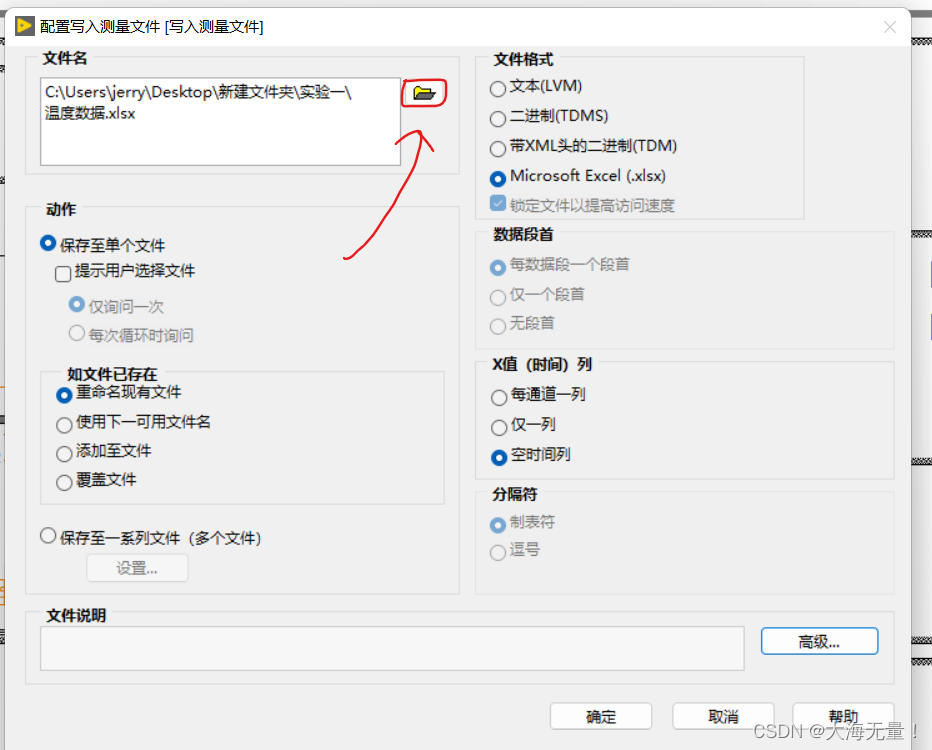
Task: Click the 取消 cancel button
Action: pos(723,716)
